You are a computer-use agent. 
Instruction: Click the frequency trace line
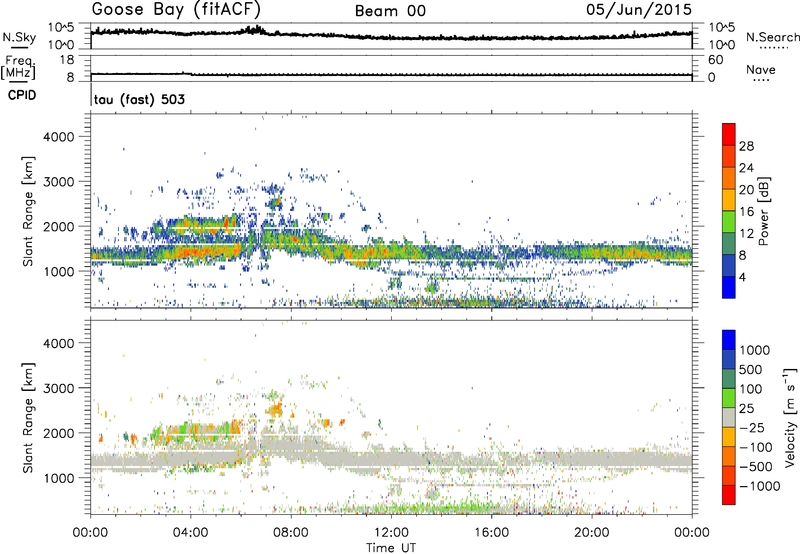391,74
